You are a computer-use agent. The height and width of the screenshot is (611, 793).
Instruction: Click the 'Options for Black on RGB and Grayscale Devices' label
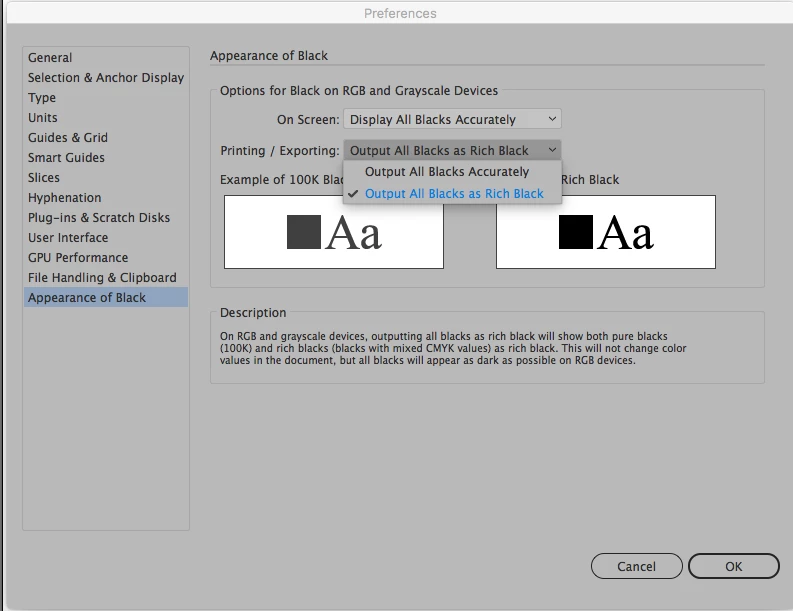pos(359,91)
